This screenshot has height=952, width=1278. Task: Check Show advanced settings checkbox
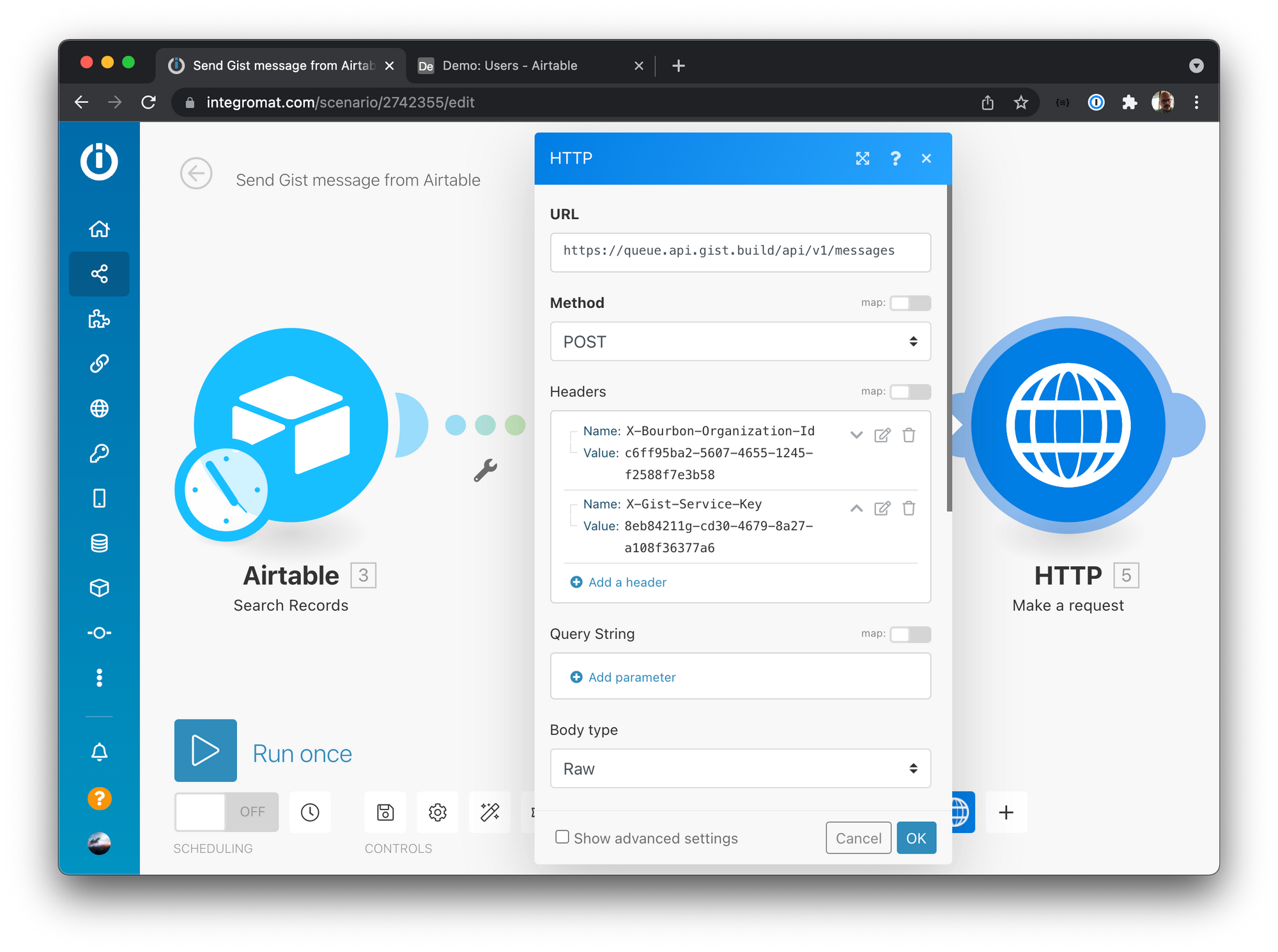click(x=562, y=837)
